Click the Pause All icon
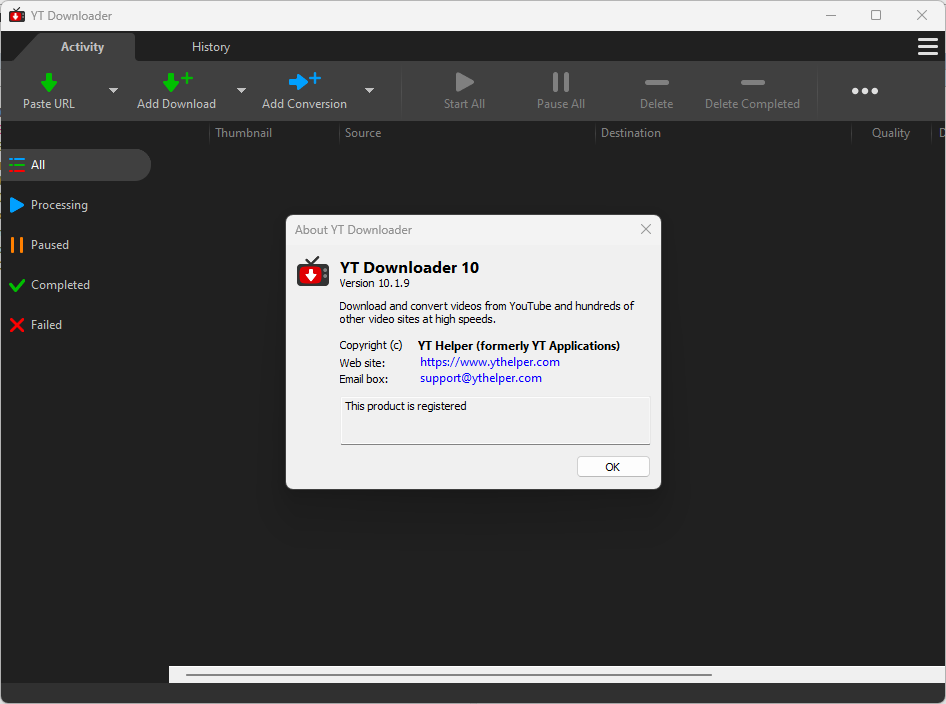 560,81
